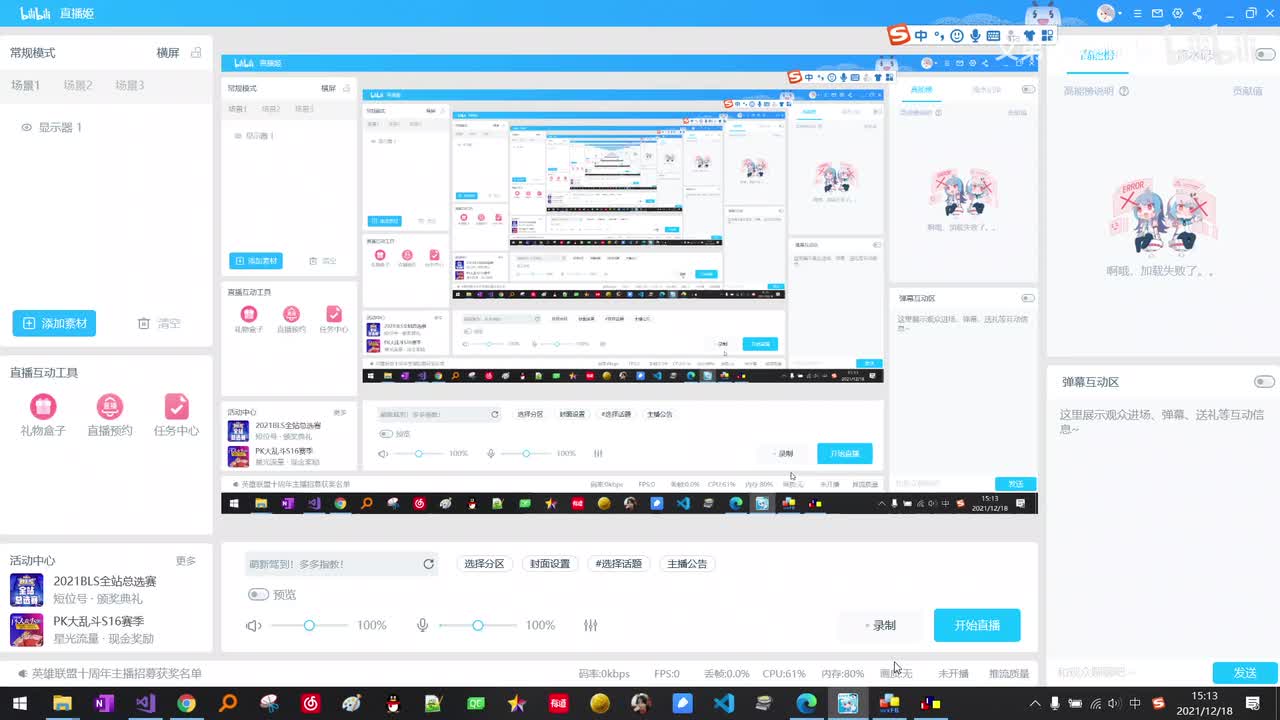Viewport: 1280px width, 720px height.
Task: Click the 贡献值 column label
Action: click(x=1246, y=91)
